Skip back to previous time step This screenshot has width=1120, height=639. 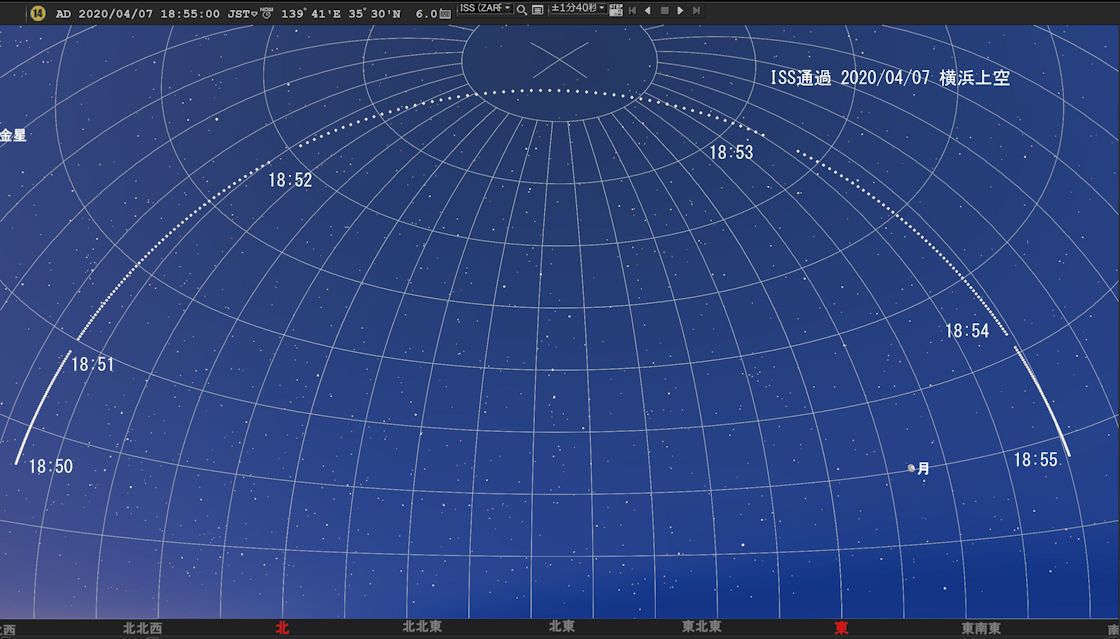[632, 10]
